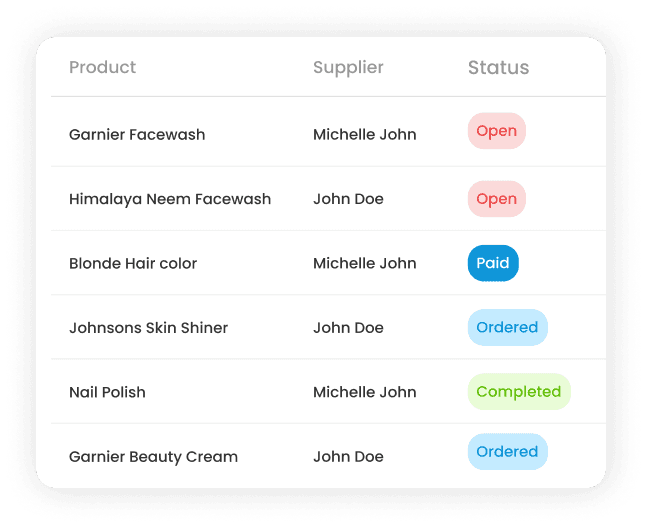Click supplier Michelle John for Garnier Facewash

[365, 135]
